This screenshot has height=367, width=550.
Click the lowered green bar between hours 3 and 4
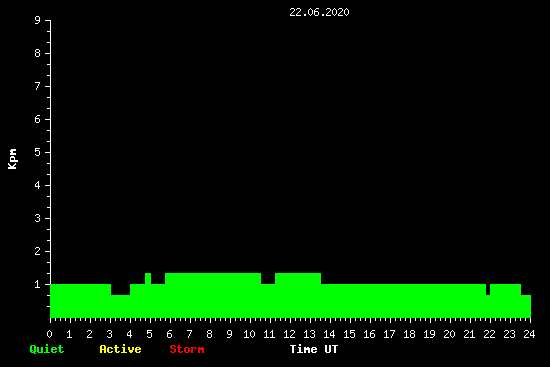tap(120, 306)
